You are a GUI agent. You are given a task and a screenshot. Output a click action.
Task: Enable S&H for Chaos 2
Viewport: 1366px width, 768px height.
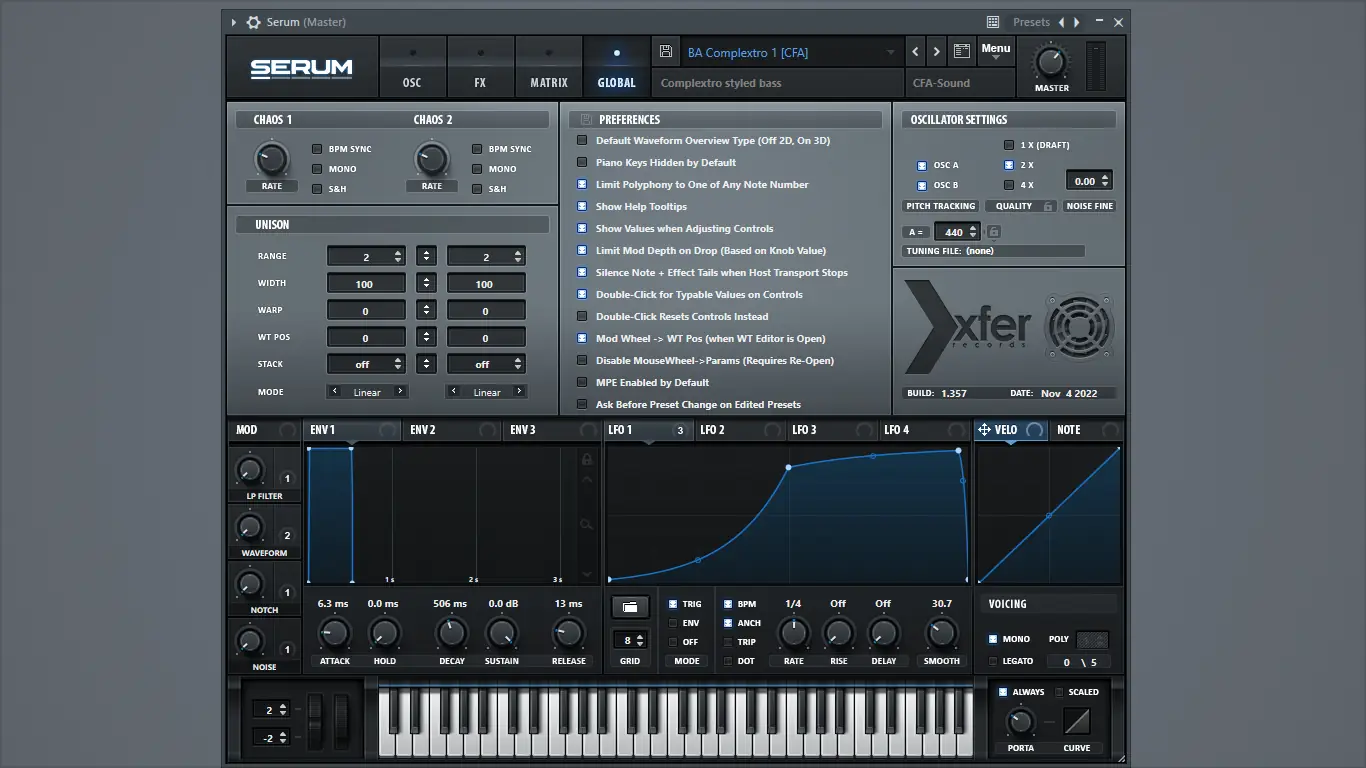477,189
